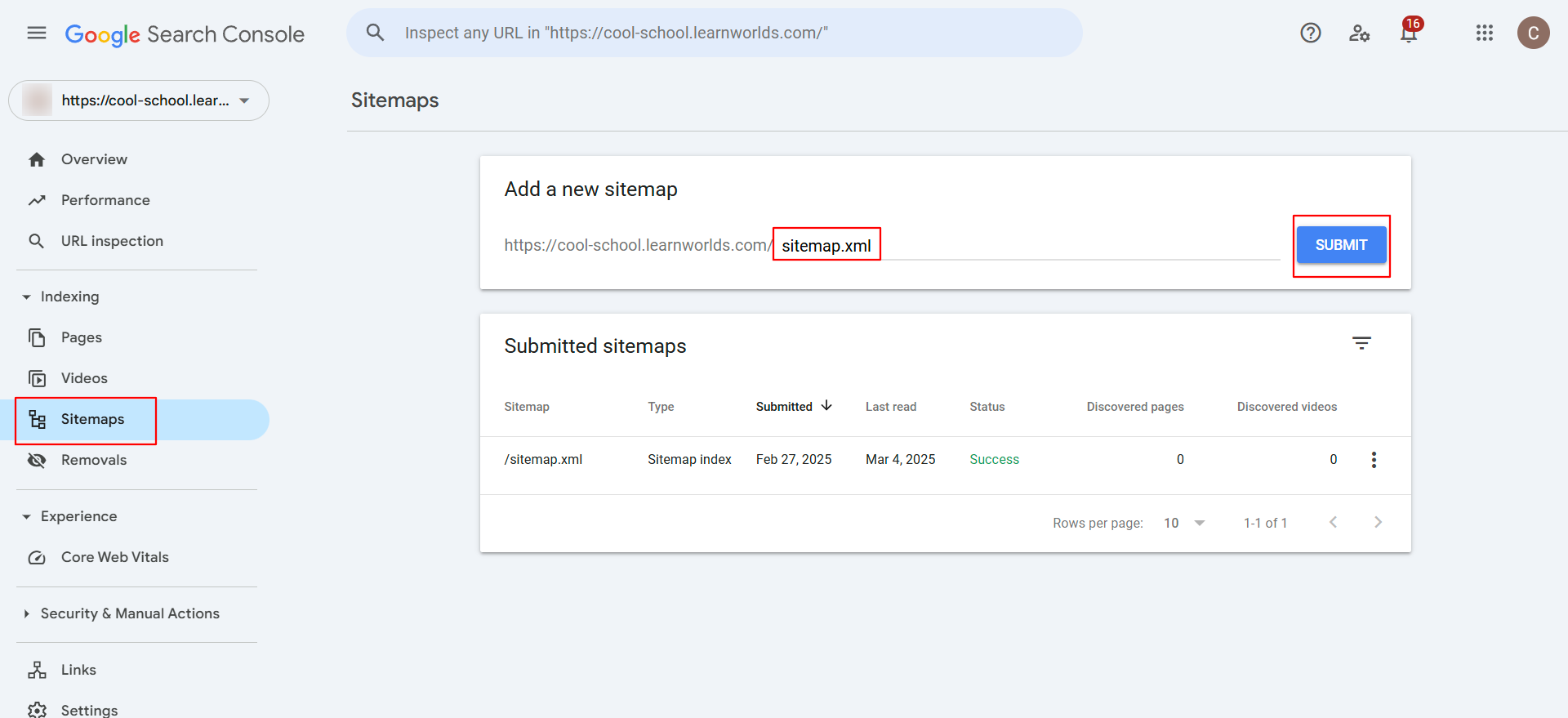Screen dimensions: 1568x718
Task: Submit the new sitemap
Action: [x=1341, y=245]
